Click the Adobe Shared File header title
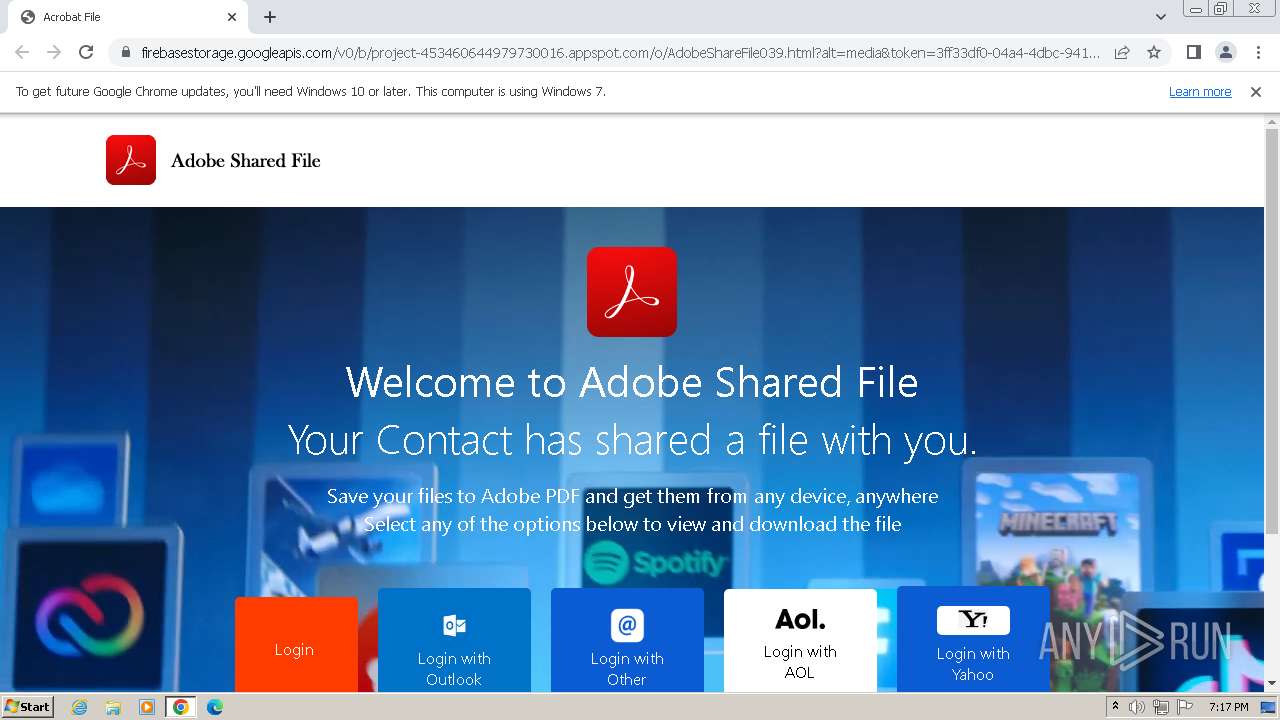 pos(246,160)
